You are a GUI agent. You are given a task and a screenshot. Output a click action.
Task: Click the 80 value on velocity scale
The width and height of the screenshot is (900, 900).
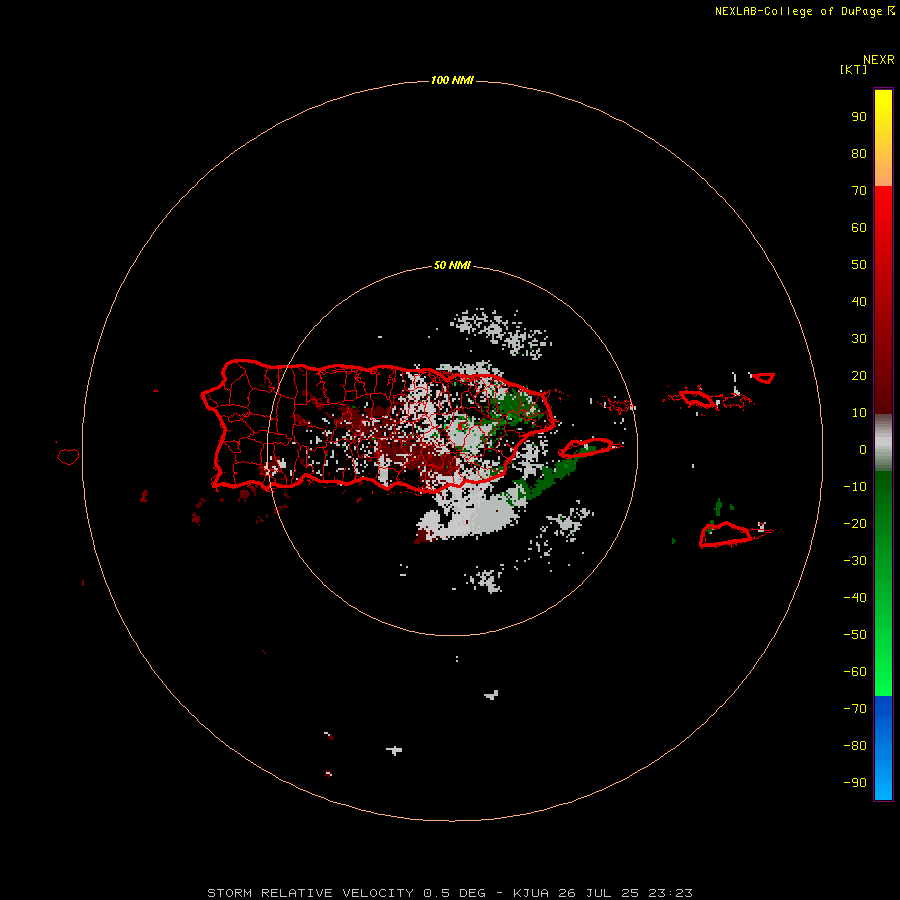coord(859,153)
